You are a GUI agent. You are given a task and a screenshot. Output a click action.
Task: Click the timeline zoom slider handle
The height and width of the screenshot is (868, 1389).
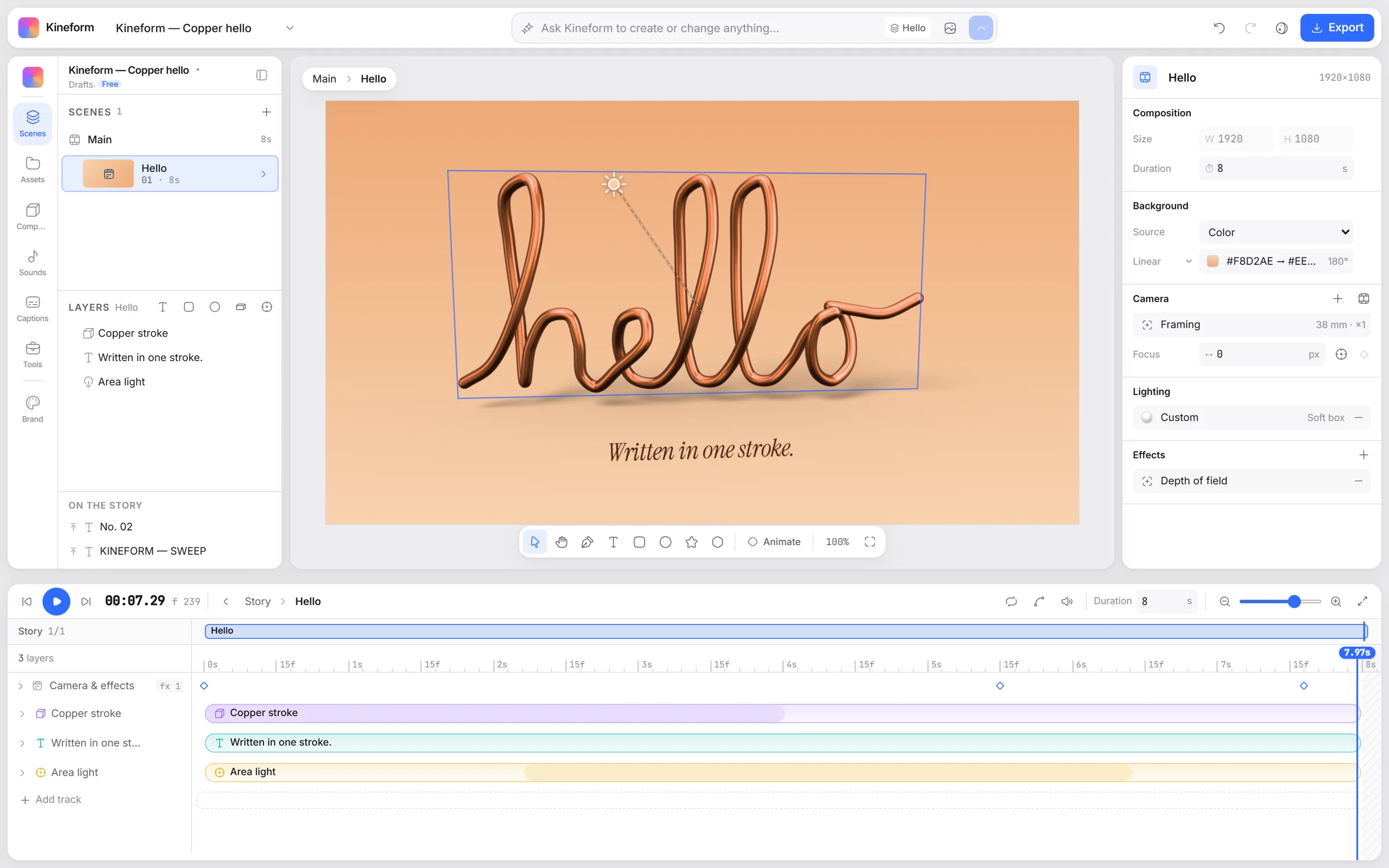[x=1294, y=601]
